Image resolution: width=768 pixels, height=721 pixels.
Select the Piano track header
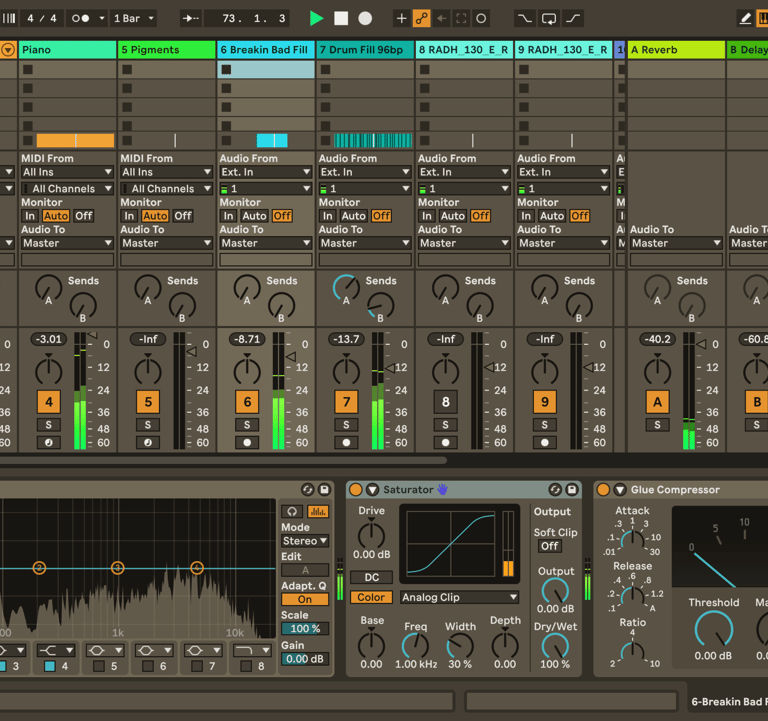(67, 50)
